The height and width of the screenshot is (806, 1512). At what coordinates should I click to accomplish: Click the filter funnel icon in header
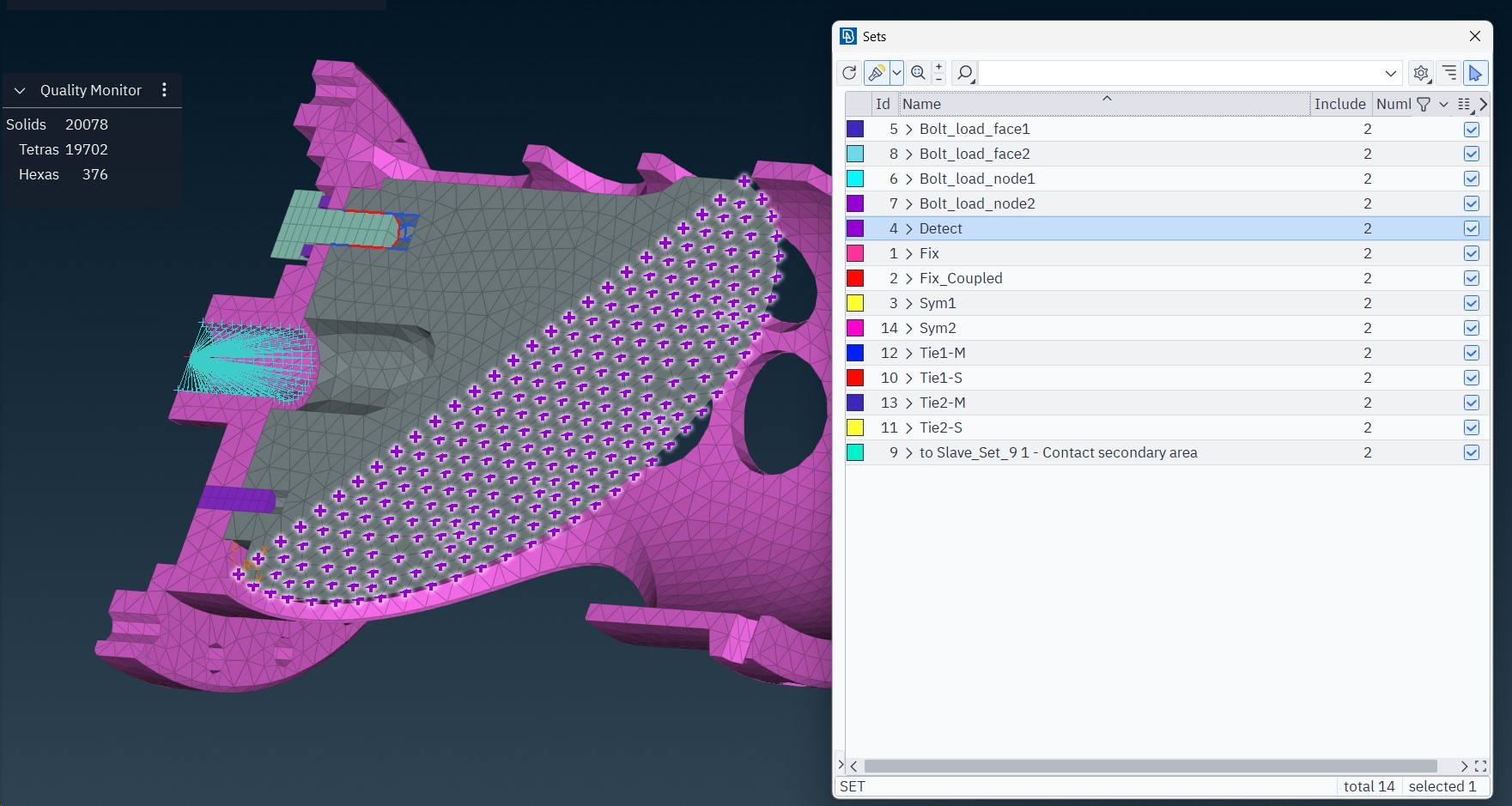tap(1424, 104)
